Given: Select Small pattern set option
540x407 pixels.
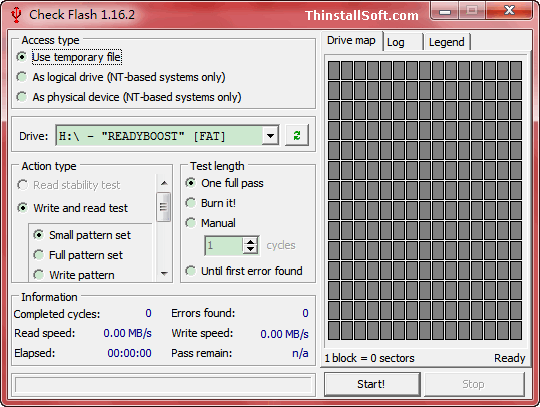Looking at the screenshot, I should 82,235.
